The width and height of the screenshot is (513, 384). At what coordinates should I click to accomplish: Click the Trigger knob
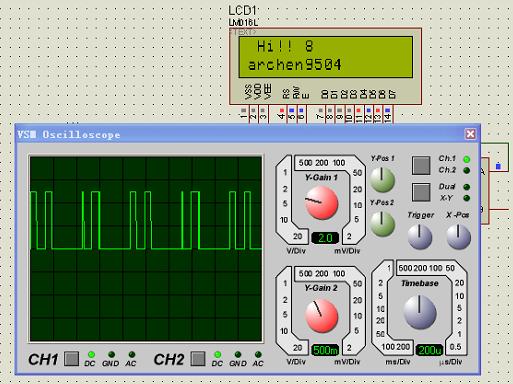click(x=420, y=237)
